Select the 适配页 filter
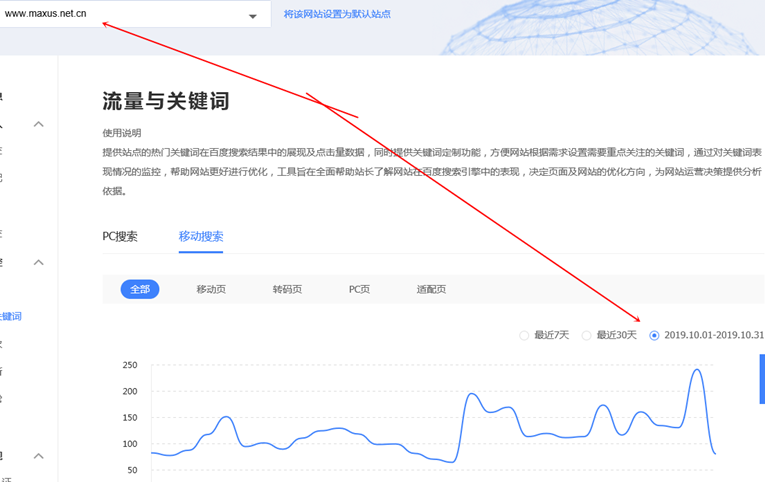The image size is (765, 482). click(431, 289)
